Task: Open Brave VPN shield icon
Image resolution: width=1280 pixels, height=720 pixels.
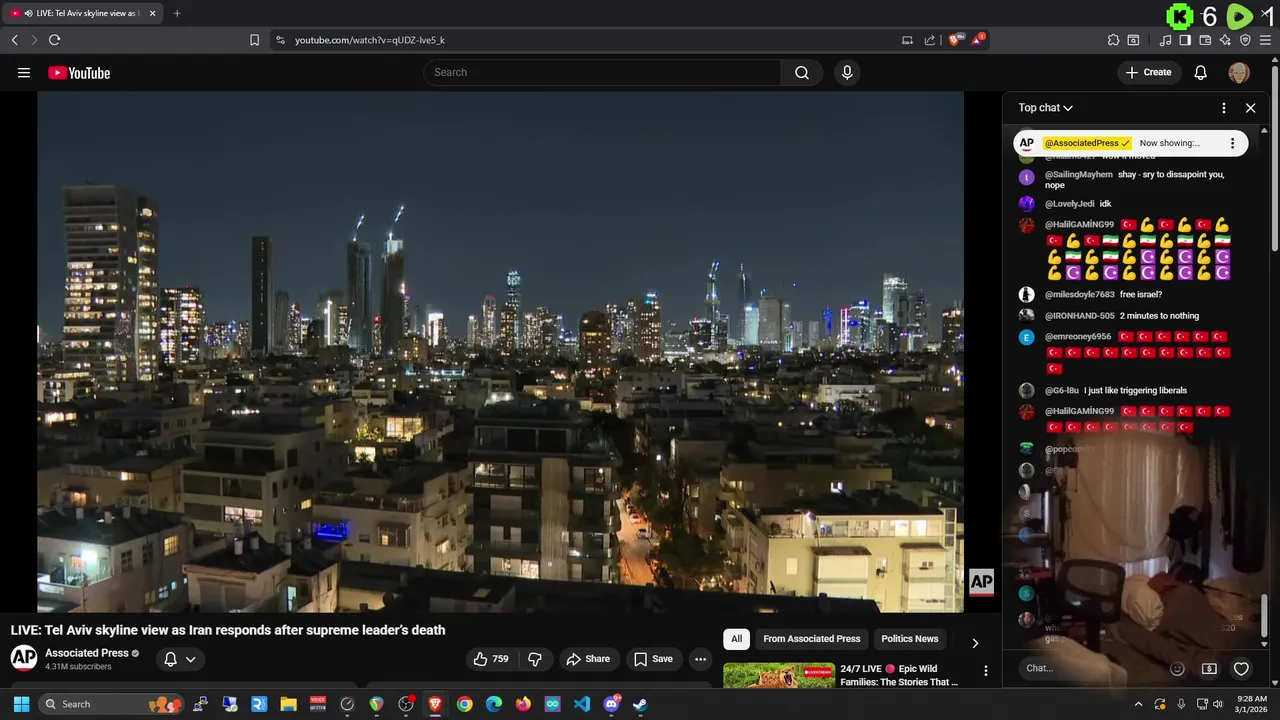Action: (1245, 40)
